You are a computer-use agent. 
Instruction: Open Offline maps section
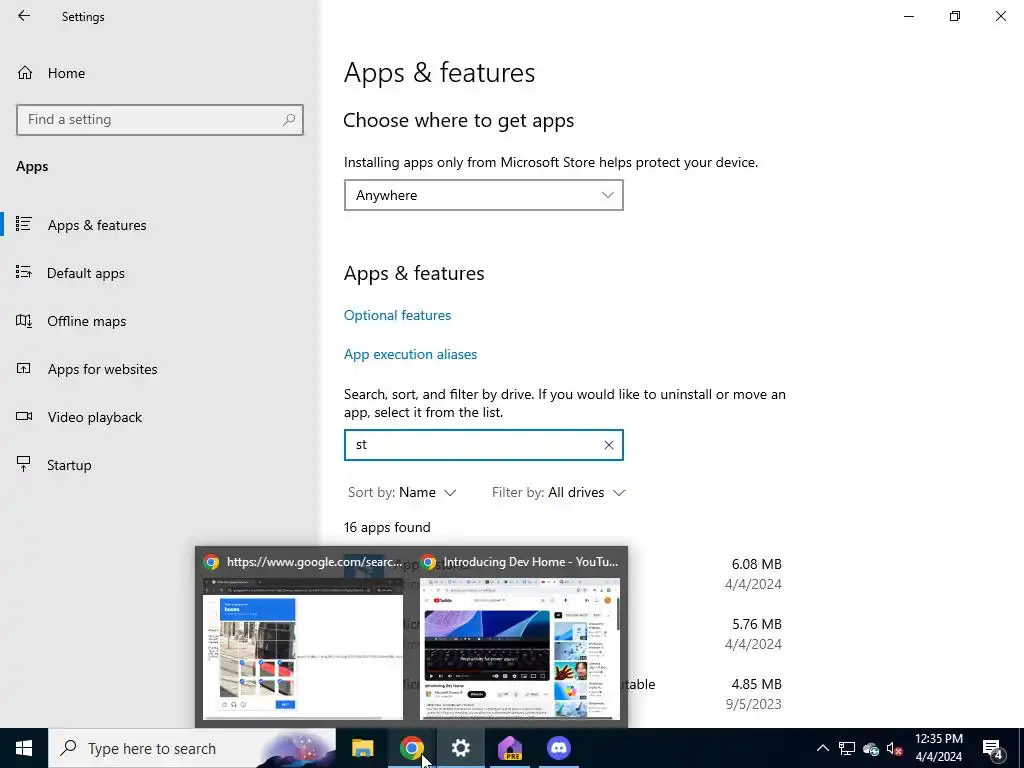[x=86, y=321]
